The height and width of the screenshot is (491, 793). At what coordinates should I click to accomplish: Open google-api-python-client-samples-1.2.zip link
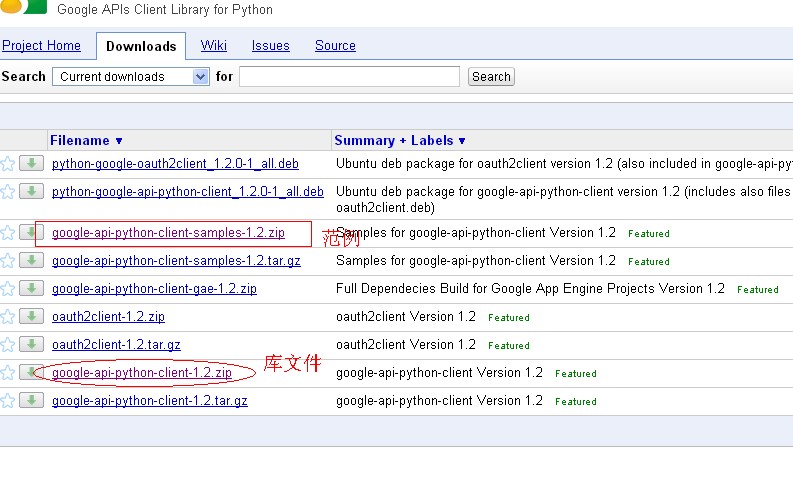(x=168, y=233)
